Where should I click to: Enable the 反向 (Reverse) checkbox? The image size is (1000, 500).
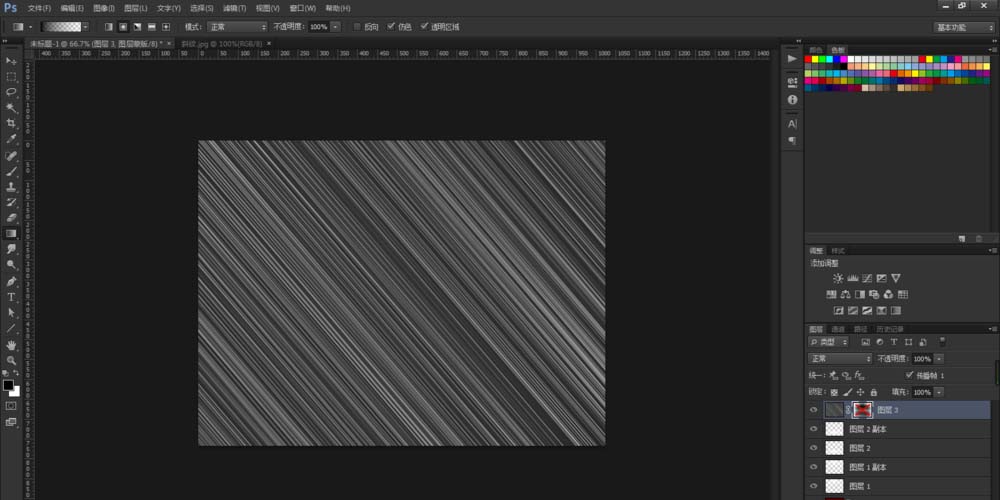coord(358,27)
